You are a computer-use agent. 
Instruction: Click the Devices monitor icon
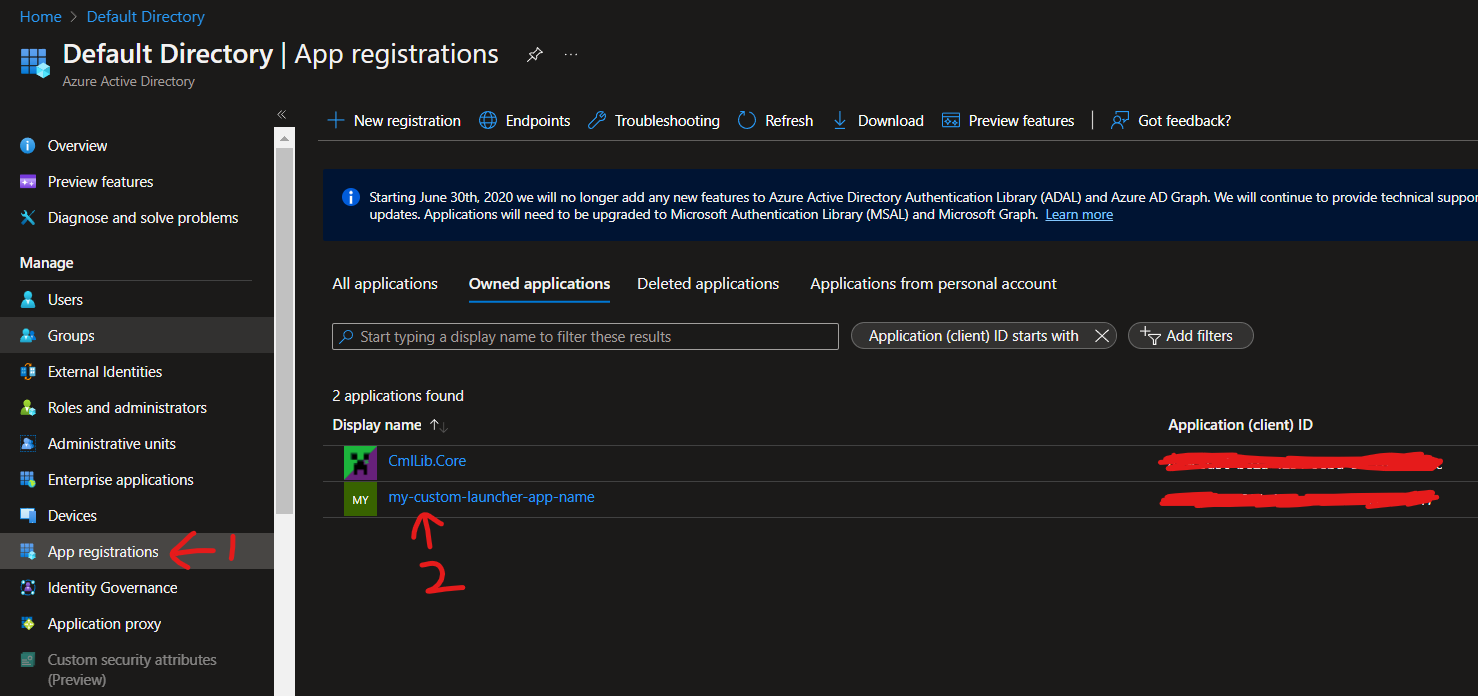tap(28, 516)
